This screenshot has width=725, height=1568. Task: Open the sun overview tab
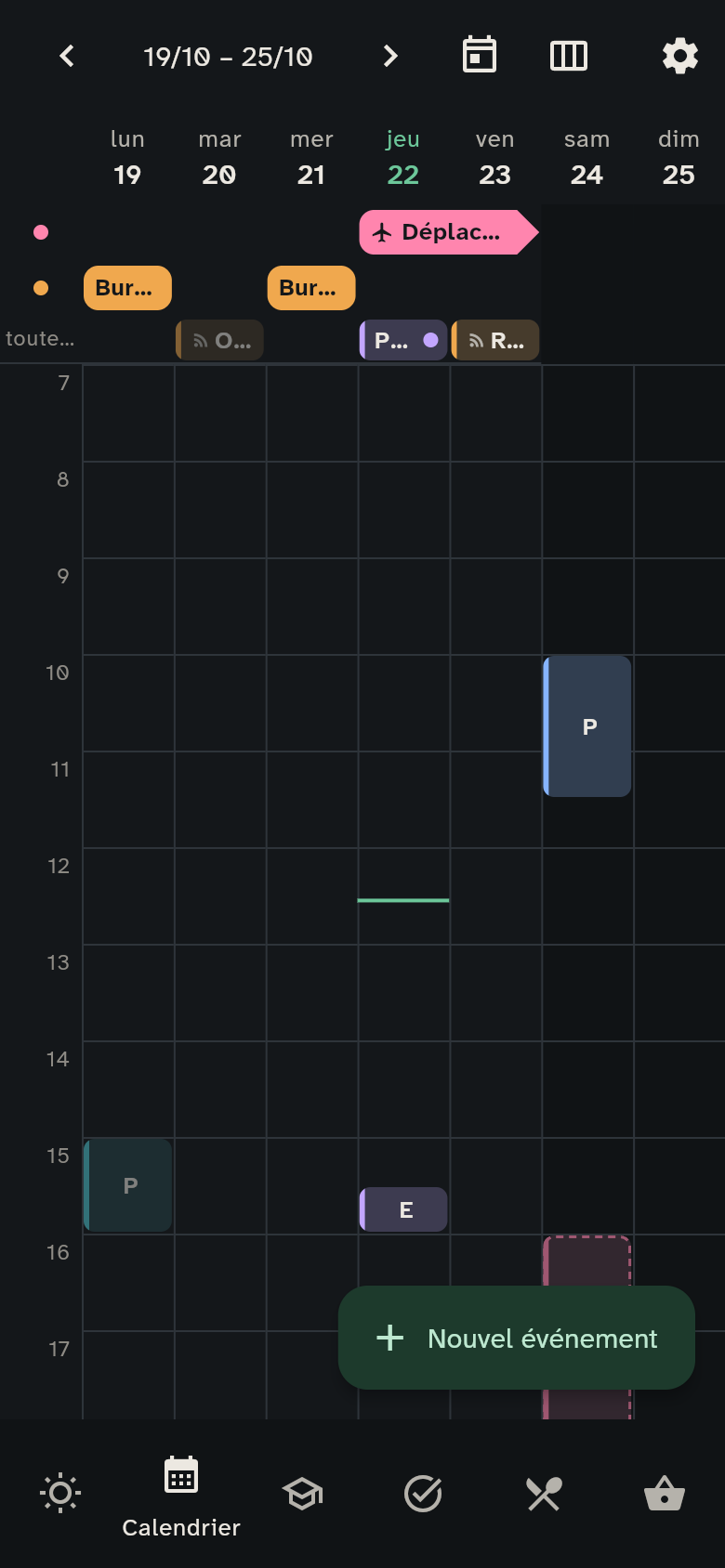[60, 1494]
